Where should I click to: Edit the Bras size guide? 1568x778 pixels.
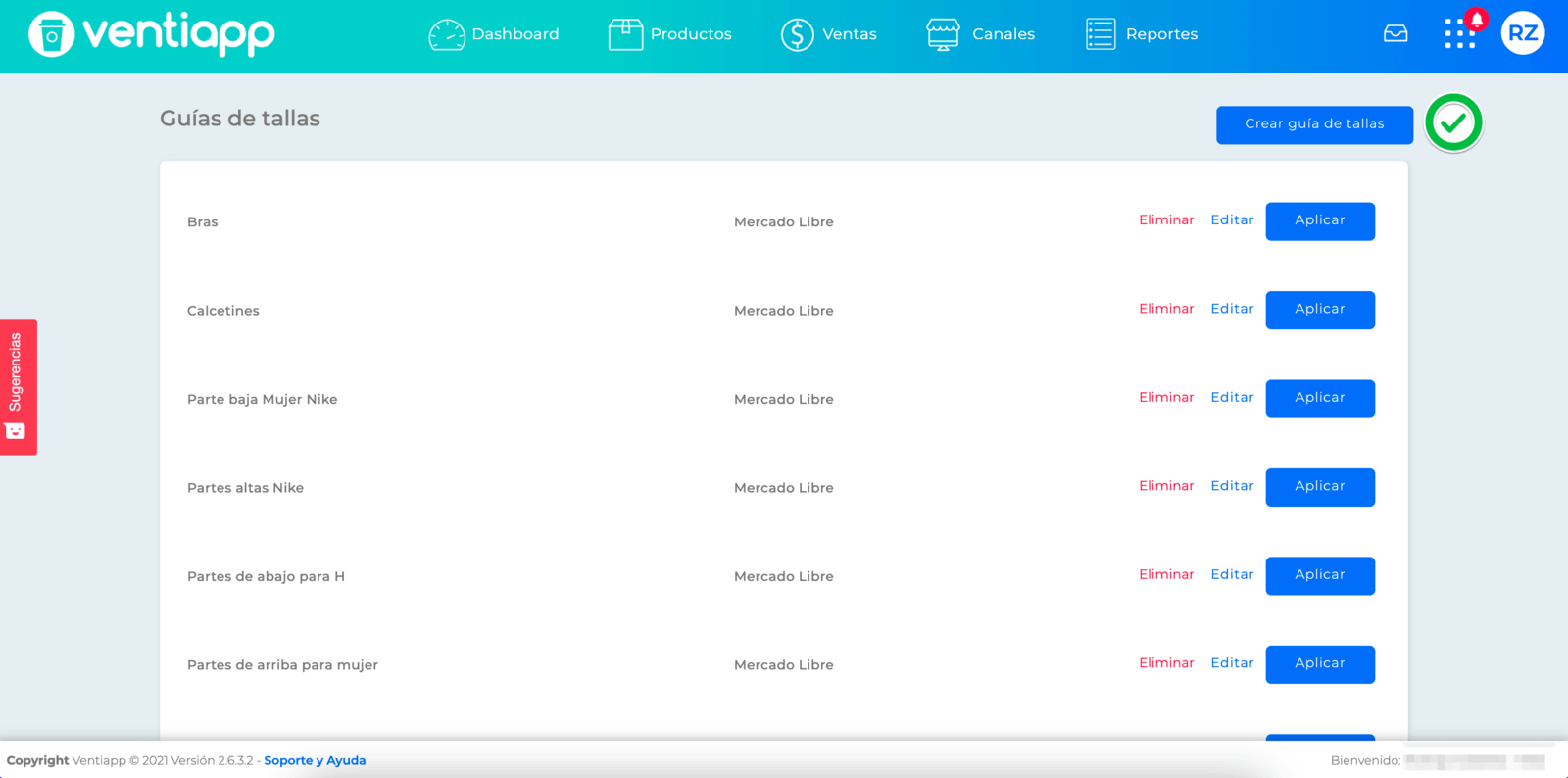pos(1232,220)
